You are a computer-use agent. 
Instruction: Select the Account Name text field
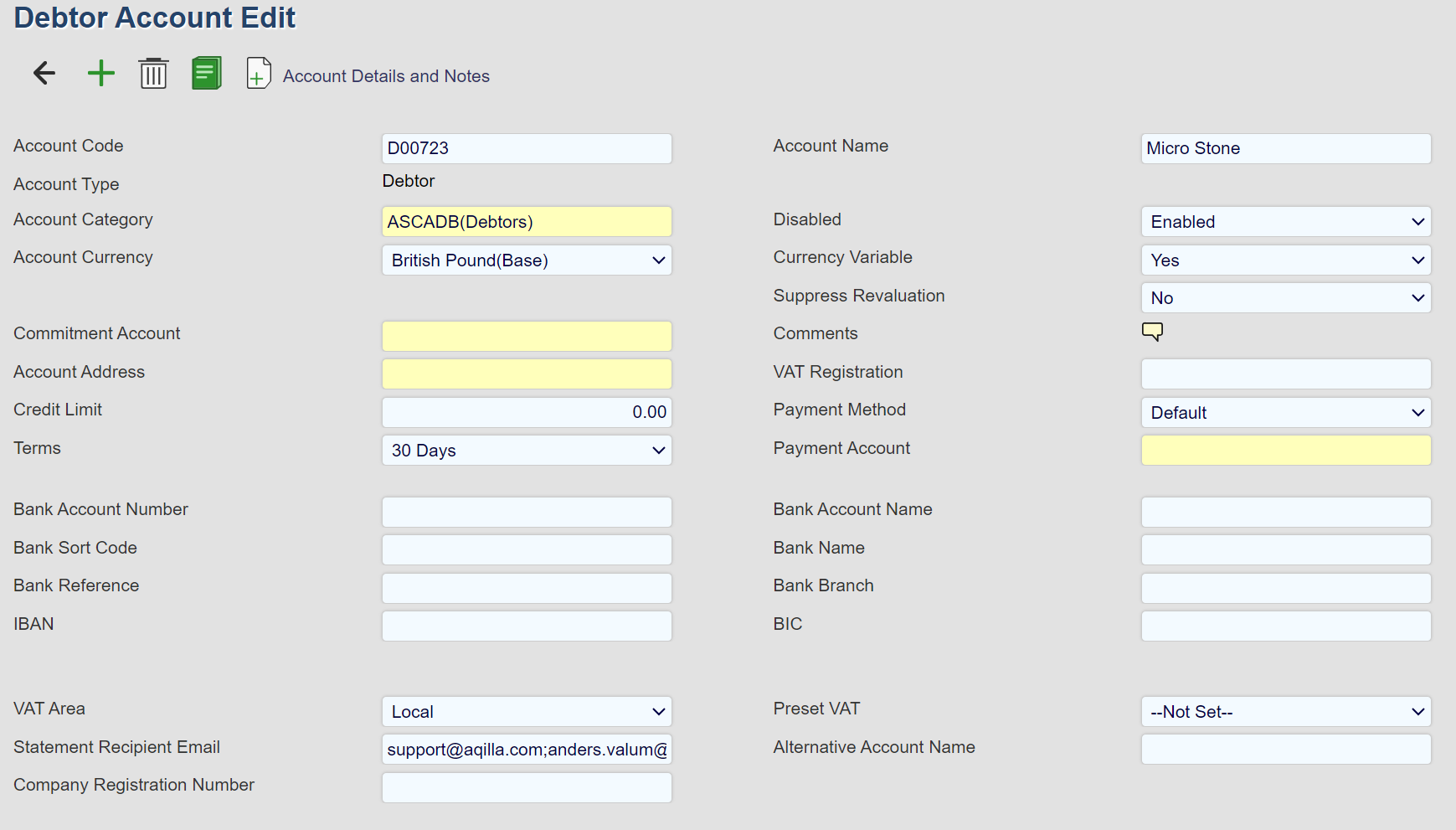tap(1285, 148)
